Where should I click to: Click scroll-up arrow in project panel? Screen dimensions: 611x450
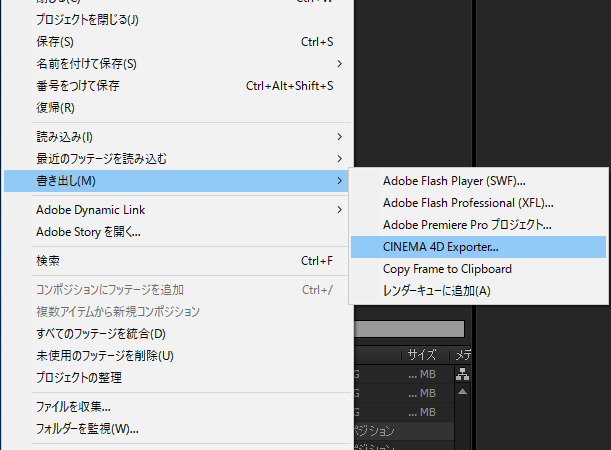pyautogui.click(x=463, y=392)
